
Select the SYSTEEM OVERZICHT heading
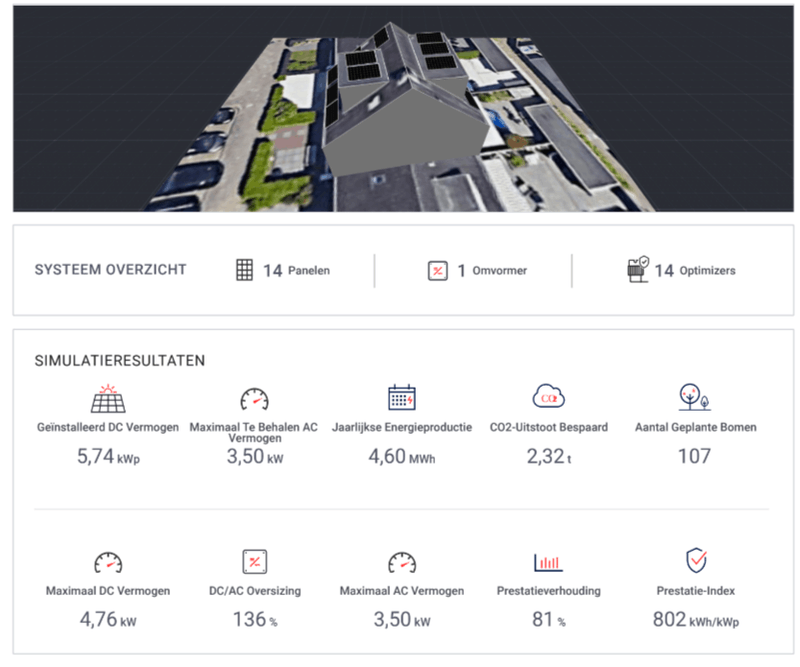click(111, 269)
